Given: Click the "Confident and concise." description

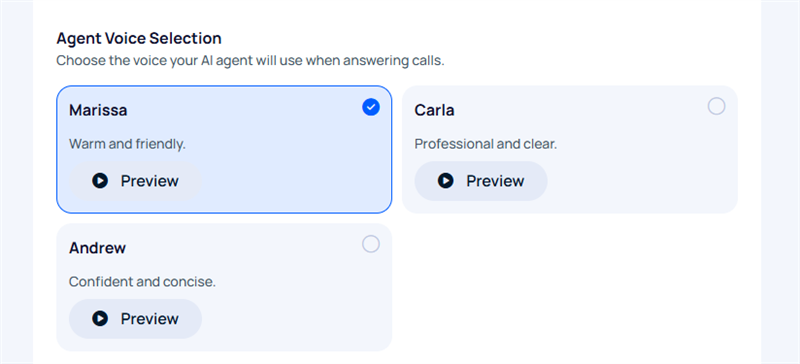Looking at the screenshot, I should pos(142,282).
